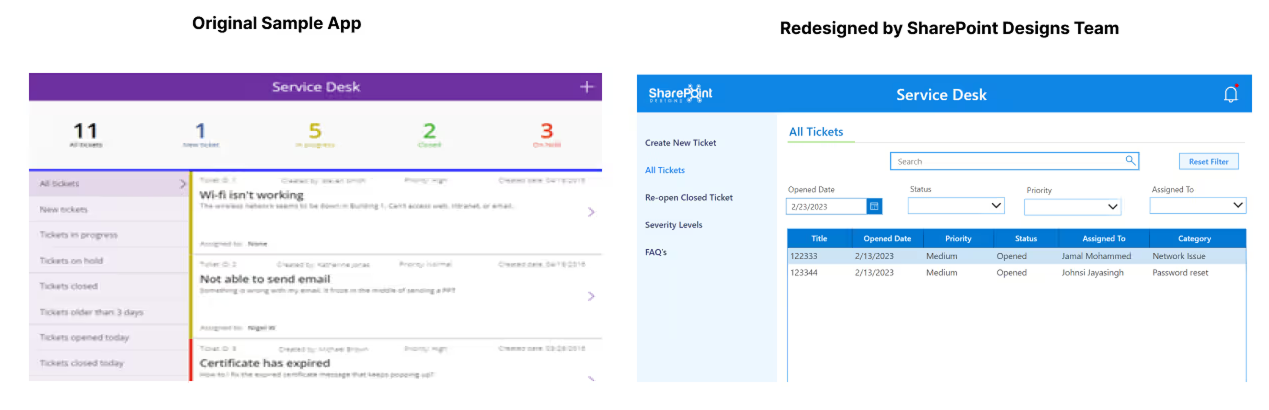Click the Reset Filter button
This screenshot has height=410, width=1269.
click(x=1209, y=161)
